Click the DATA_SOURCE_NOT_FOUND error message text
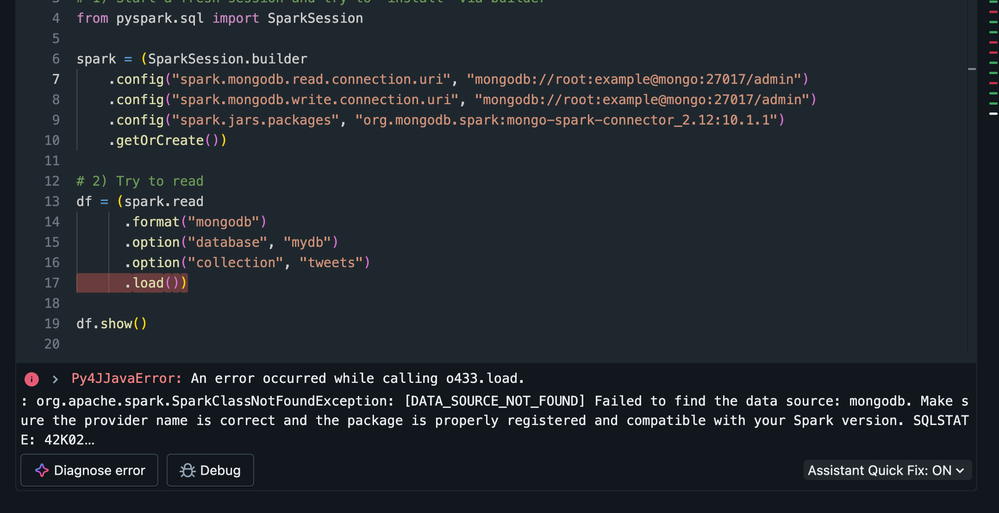 (495, 401)
